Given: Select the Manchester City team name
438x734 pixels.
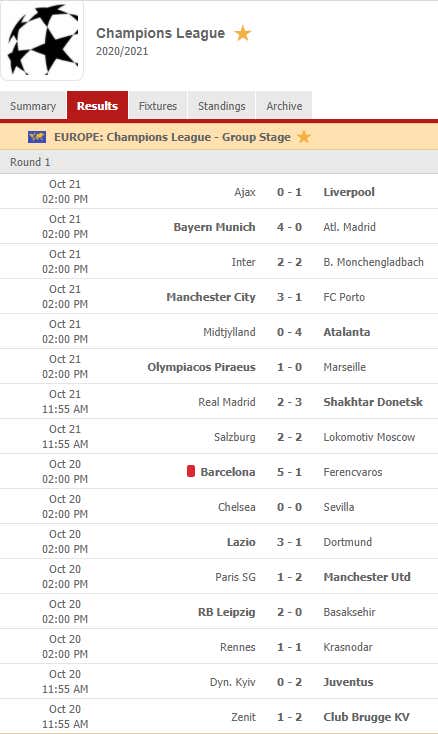Looking at the screenshot, I should pyautogui.click(x=211, y=297).
